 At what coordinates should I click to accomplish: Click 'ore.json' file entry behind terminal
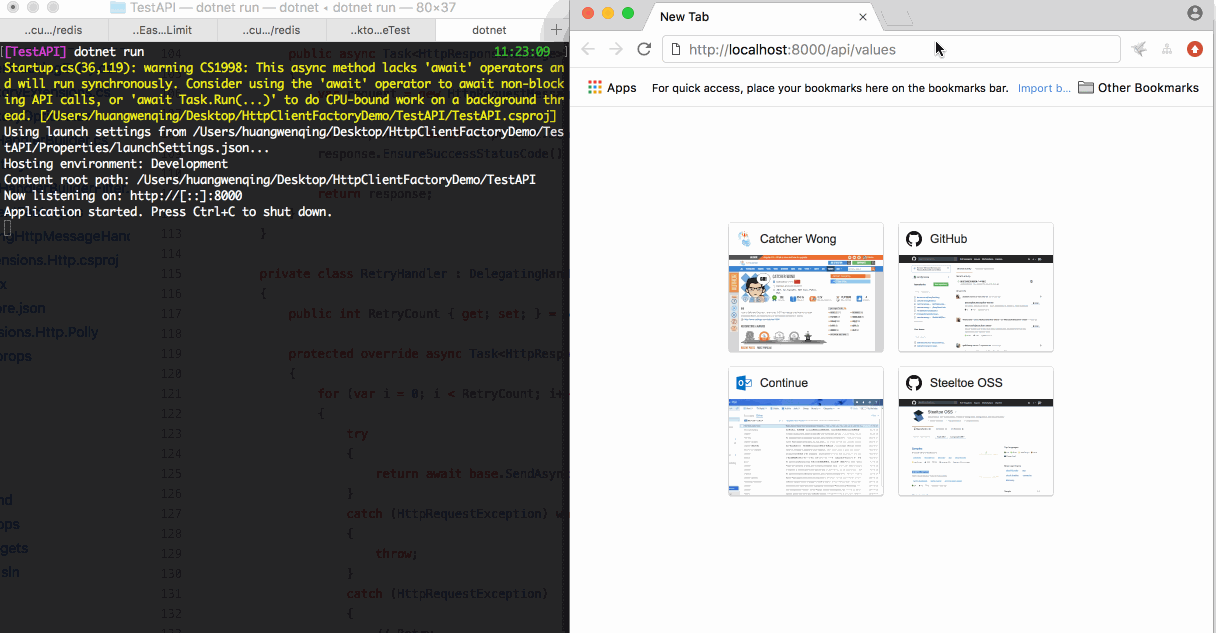coord(23,308)
